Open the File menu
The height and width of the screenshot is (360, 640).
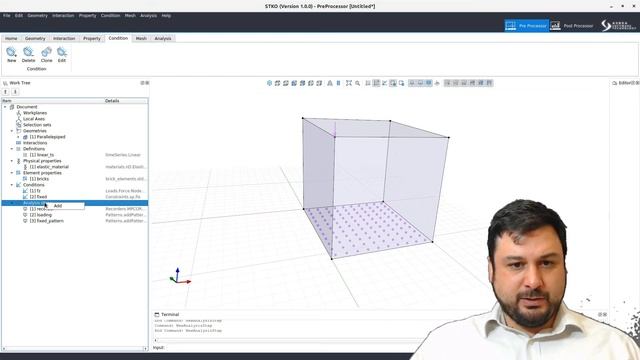[x=7, y=16]
